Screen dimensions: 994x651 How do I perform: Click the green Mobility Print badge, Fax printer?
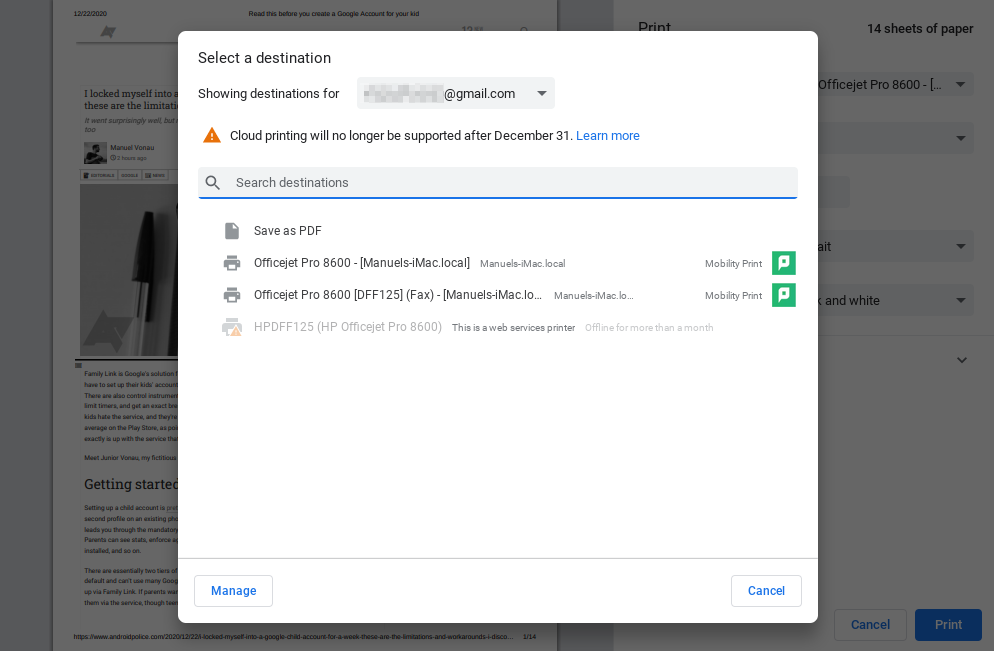coord(784,295)
